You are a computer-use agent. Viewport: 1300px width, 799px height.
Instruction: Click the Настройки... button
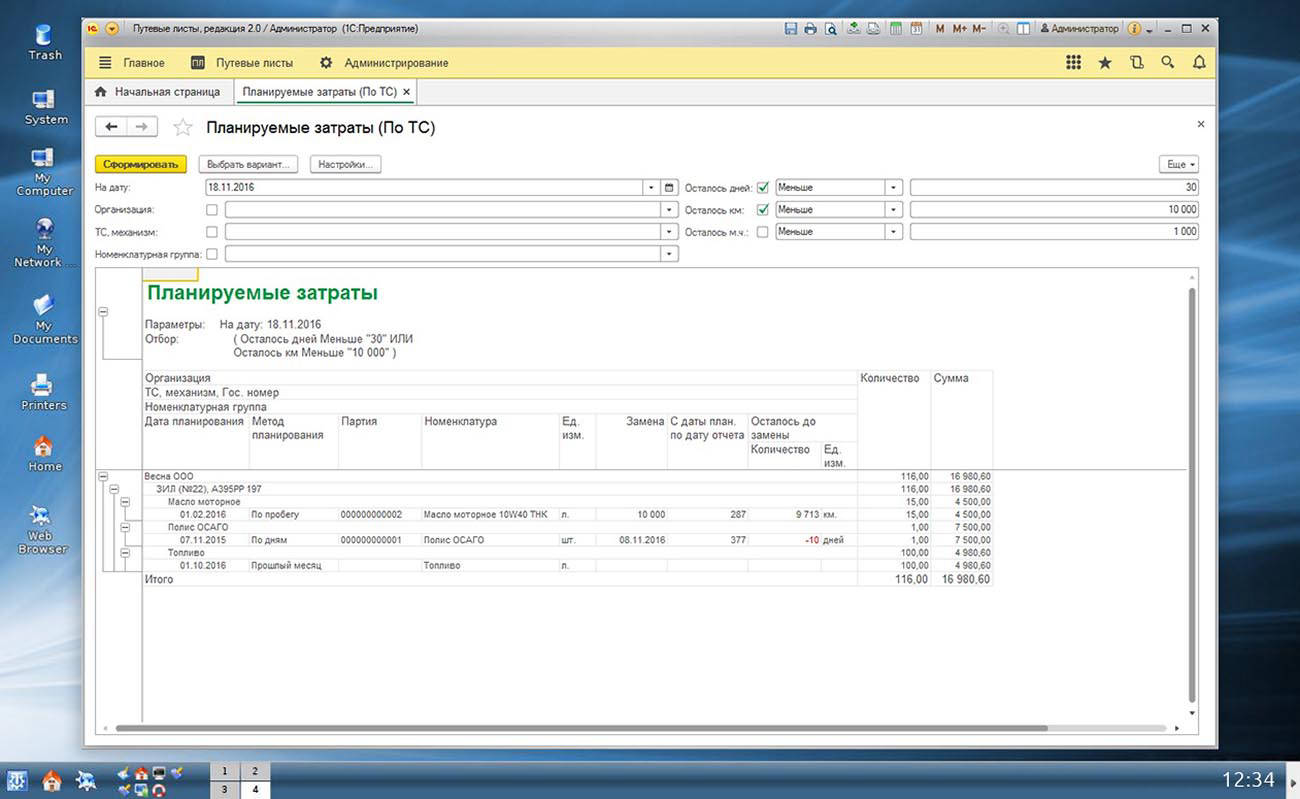(345, 164)
